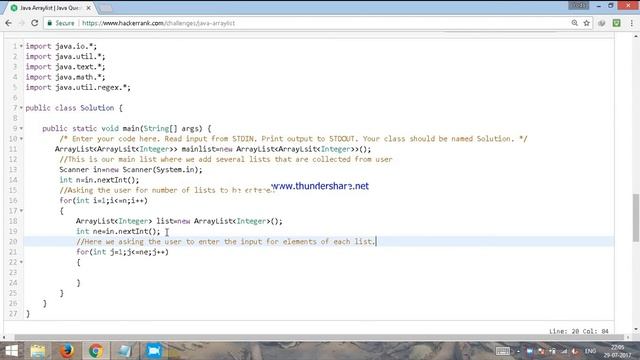Click the comment '//This is our main list' line
This screenshot has width=640, height=360.
(x=226, y=159)
